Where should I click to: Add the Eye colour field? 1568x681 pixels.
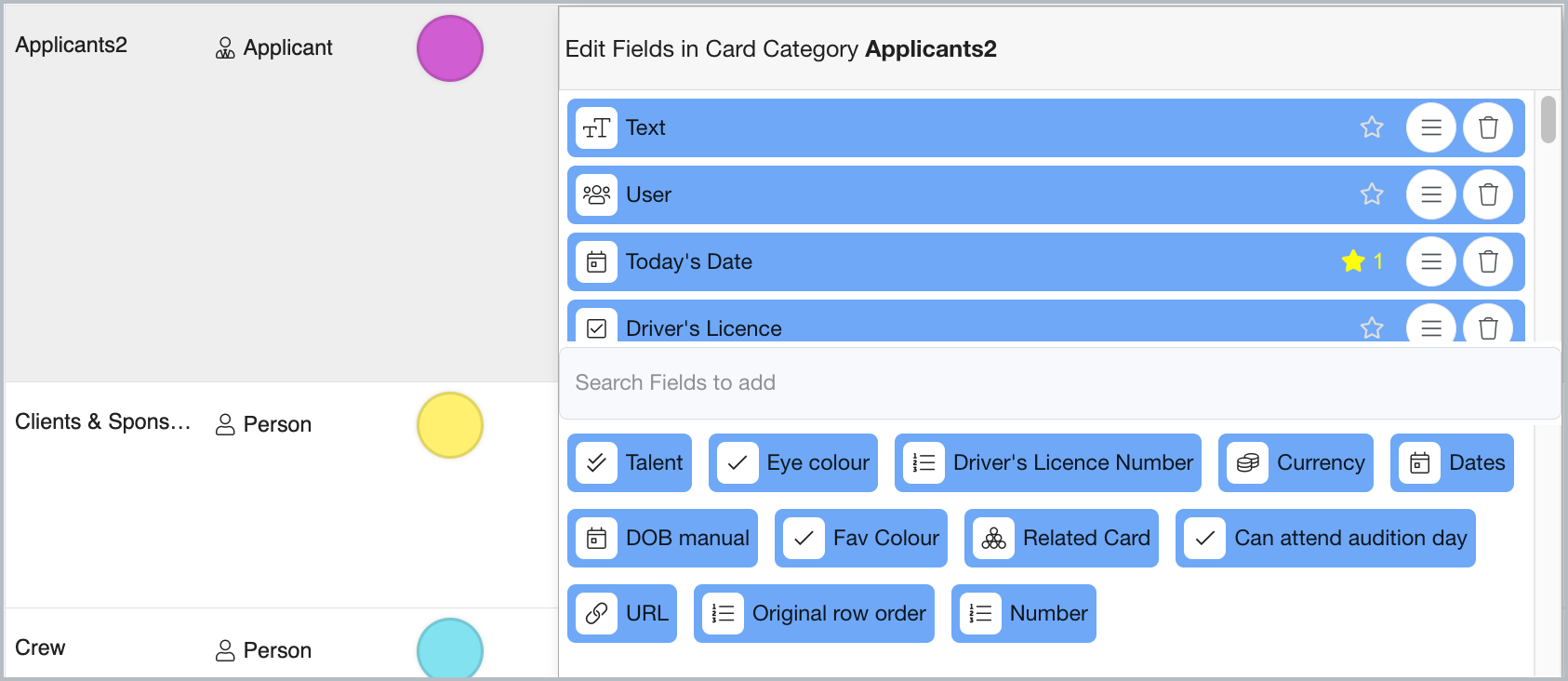click(792, 462)
